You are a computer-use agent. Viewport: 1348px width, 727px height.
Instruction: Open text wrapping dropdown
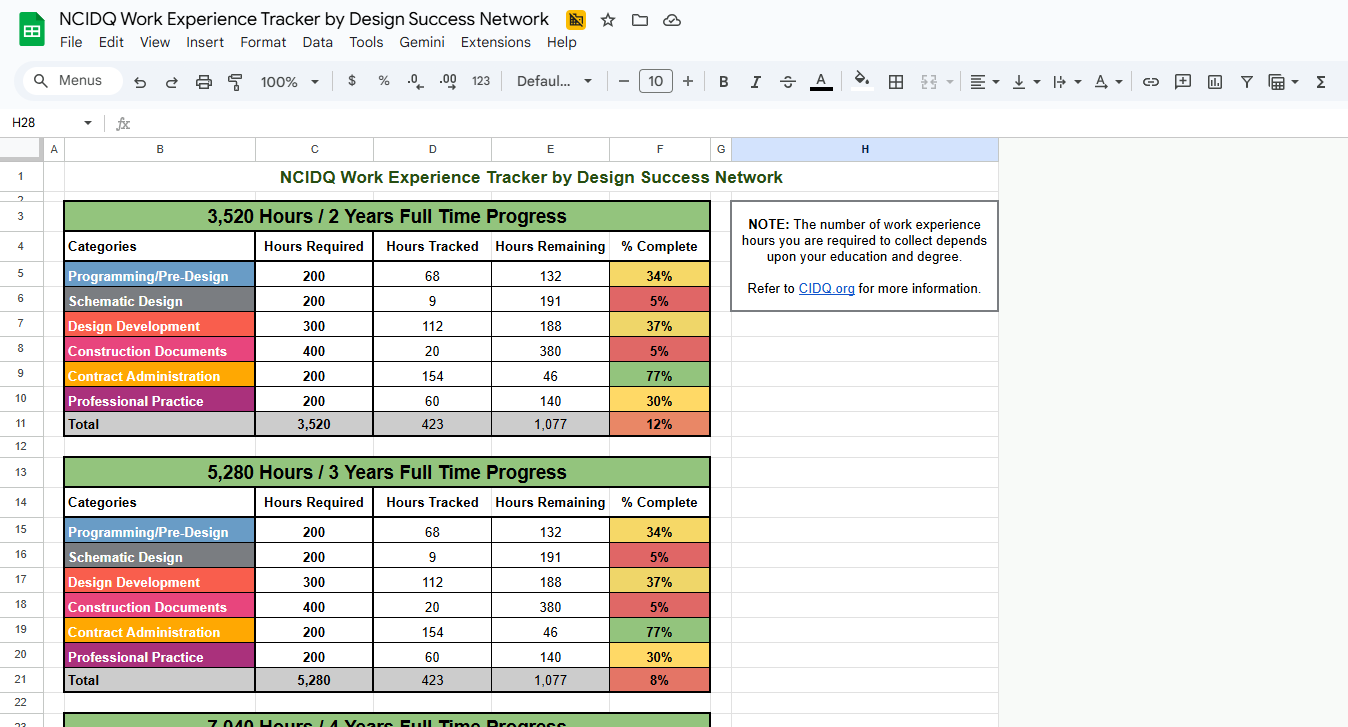1067,82
